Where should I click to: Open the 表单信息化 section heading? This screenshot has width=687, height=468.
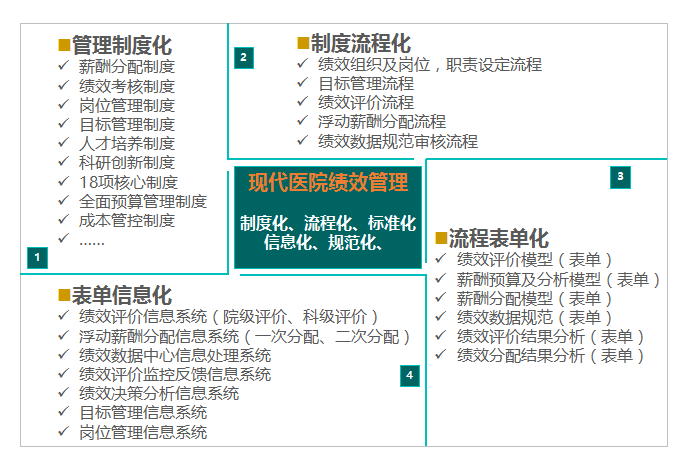click(122, 295)
